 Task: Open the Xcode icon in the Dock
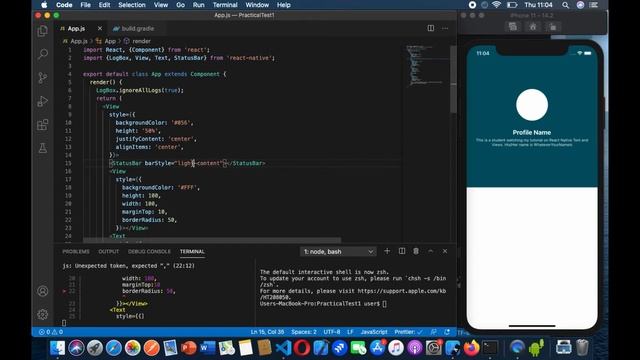pyautogui.click(x=320, y=348)
